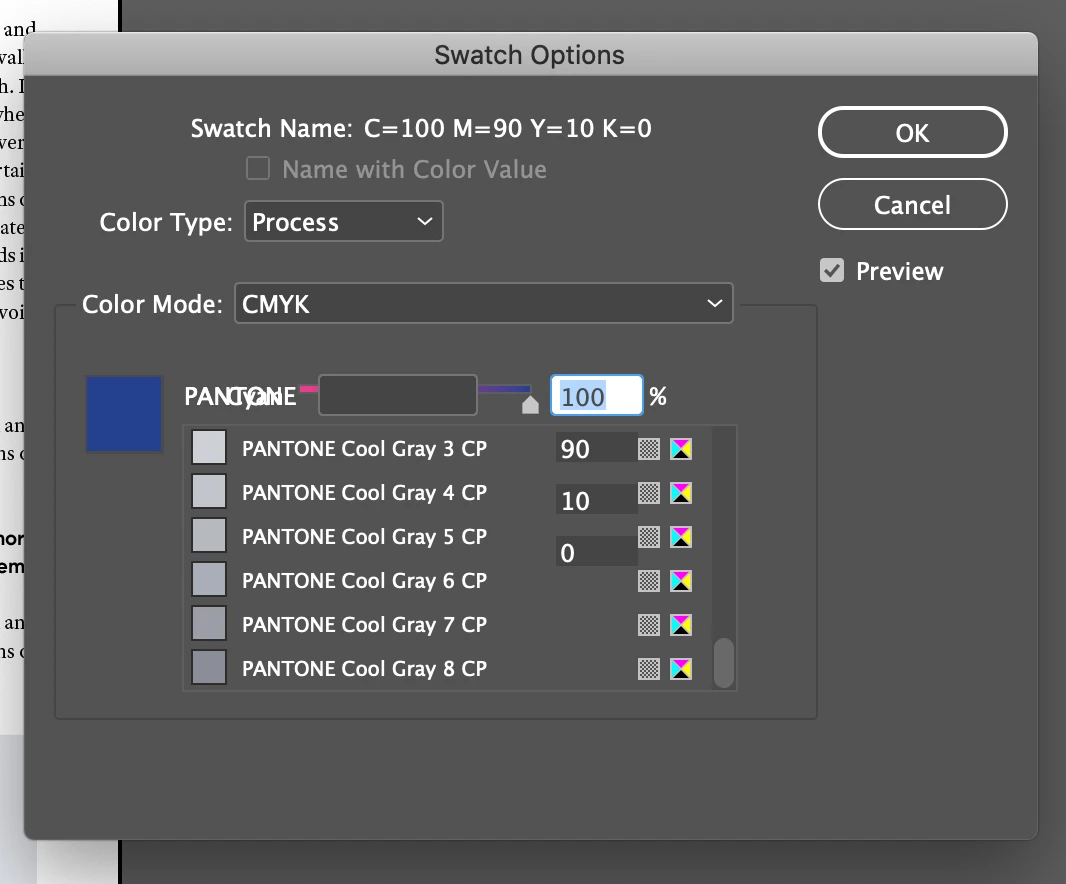Click the cyan 100 percent input field
Image resolution: width=1066 pixels, height=884 pixels.
[x=596, y=396]
